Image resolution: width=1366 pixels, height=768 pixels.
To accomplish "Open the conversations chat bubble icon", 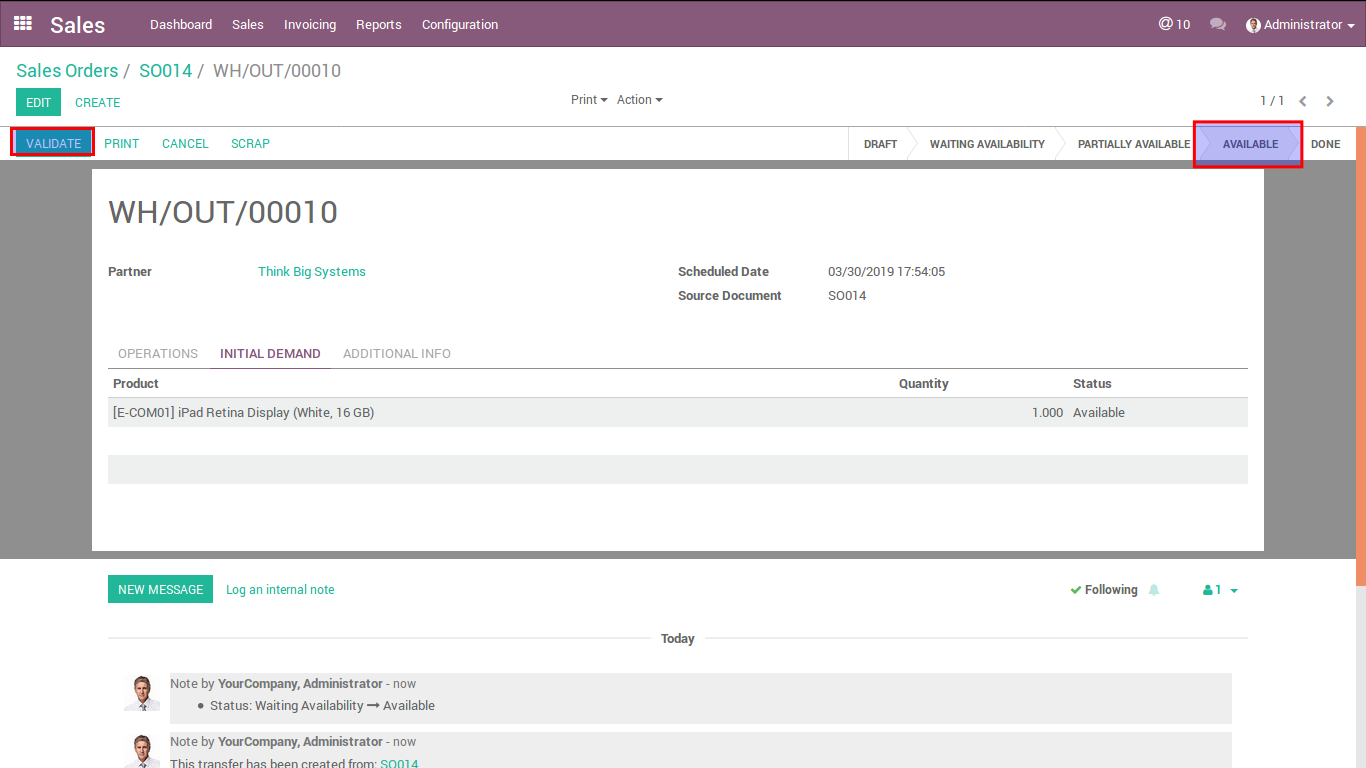I will (x=1217, y=24).
